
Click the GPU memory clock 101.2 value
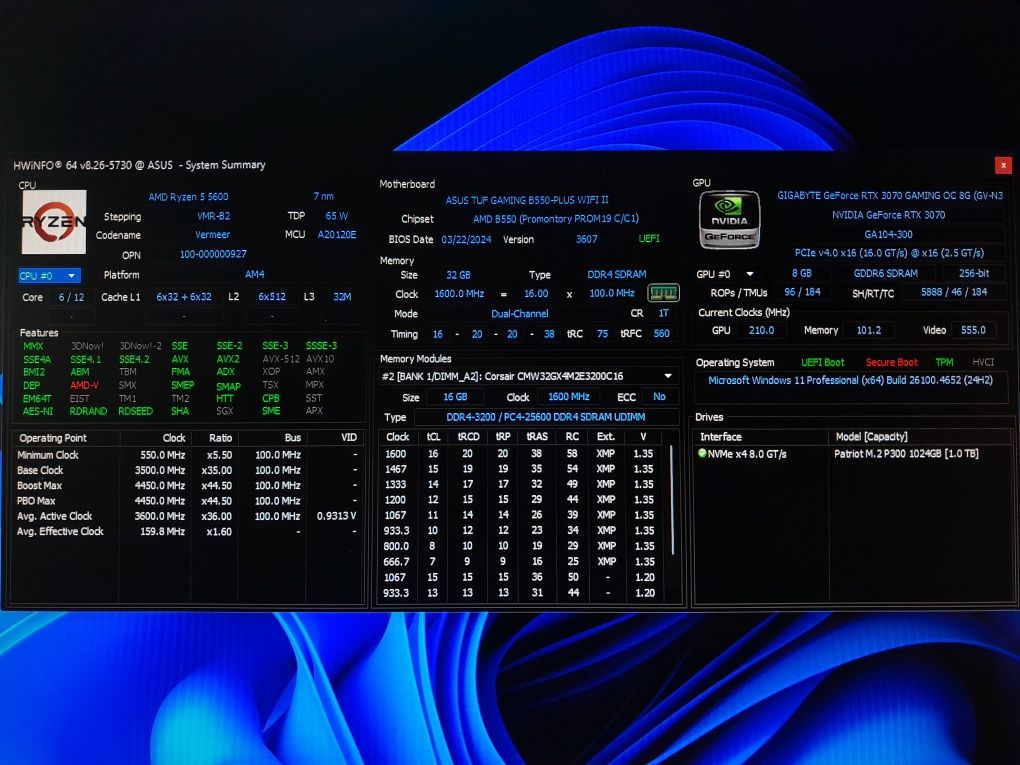(868, 330)
